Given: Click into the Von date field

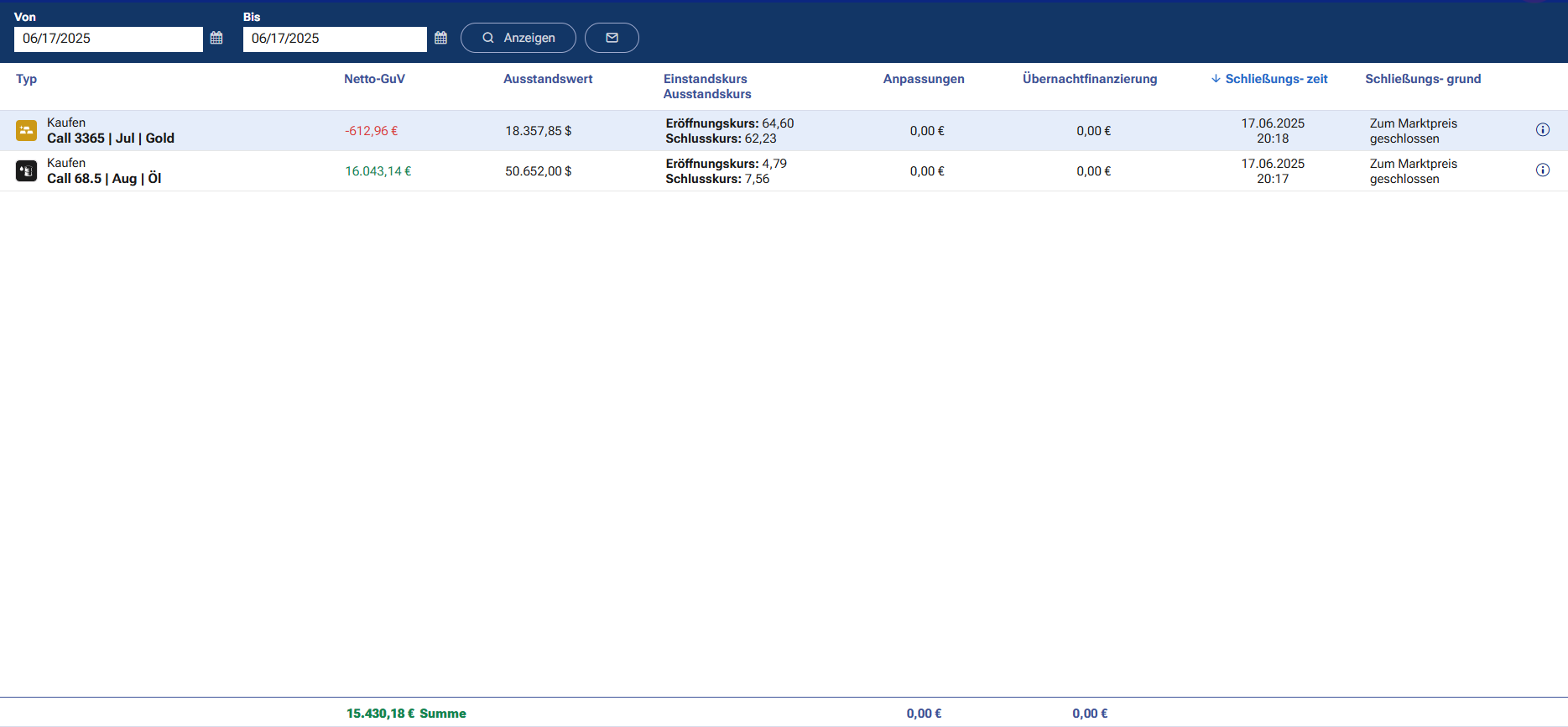Looking at the screenshot, I should click(x=108, y=39).
